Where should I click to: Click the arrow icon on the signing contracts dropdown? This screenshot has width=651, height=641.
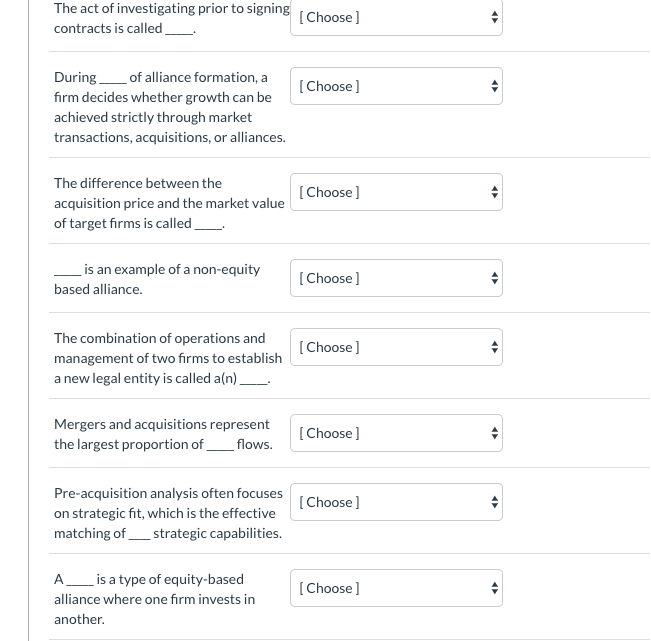coord(492,18)
